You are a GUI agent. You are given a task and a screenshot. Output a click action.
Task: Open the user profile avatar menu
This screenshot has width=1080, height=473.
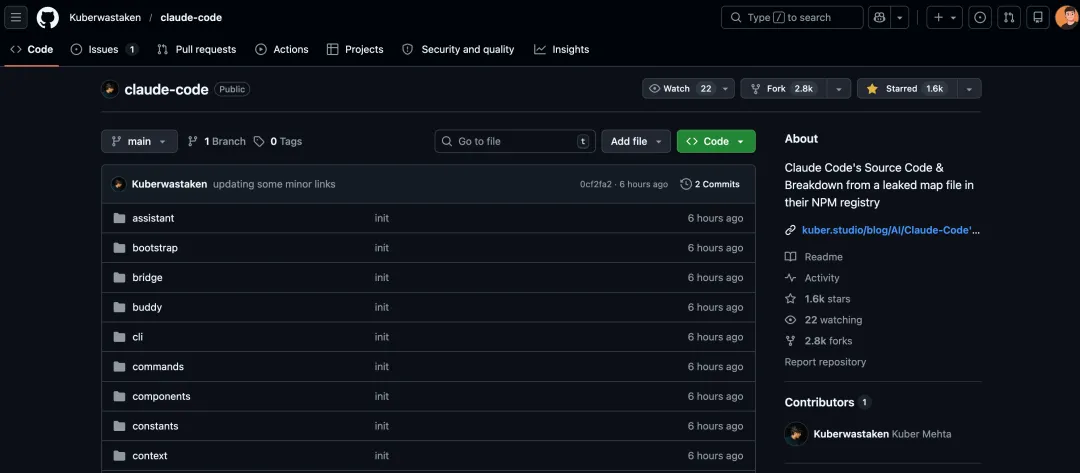click(1067, 17)
